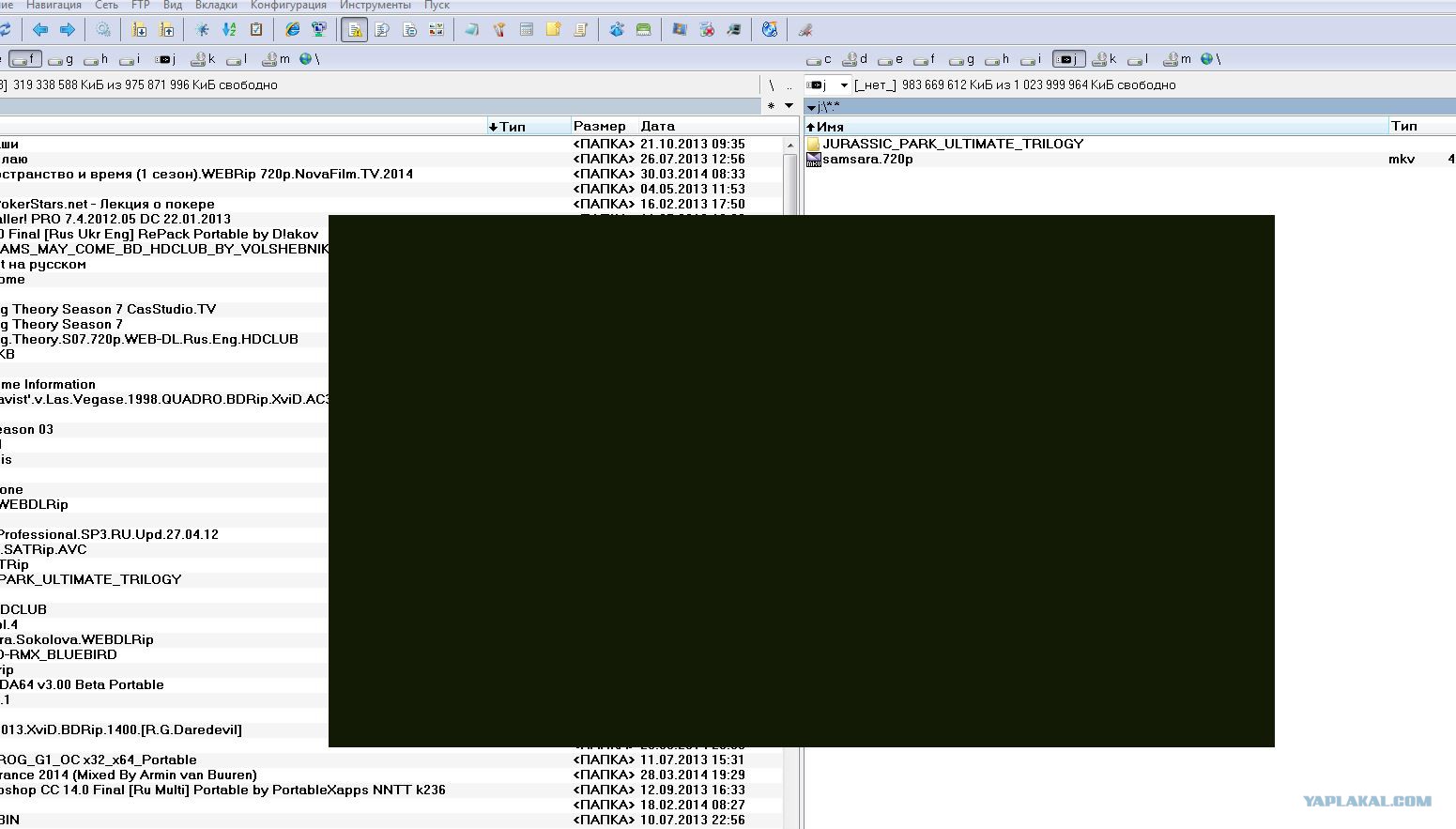Launch the Internet Explorer icon
This screenshot has width=1456, height=829.
pos(293,30)
